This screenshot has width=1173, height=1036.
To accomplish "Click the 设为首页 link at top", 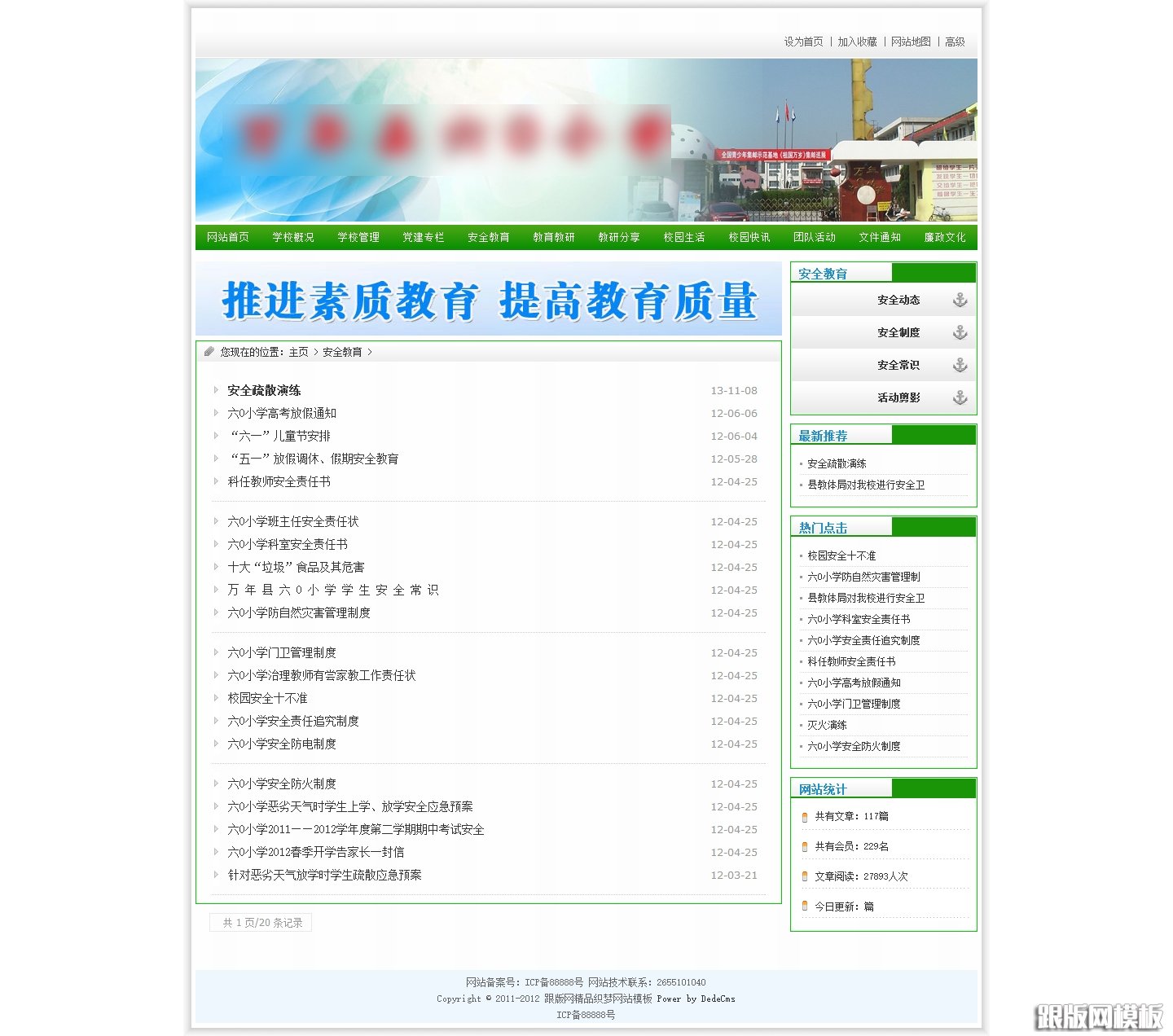I will tap(803, 42).
